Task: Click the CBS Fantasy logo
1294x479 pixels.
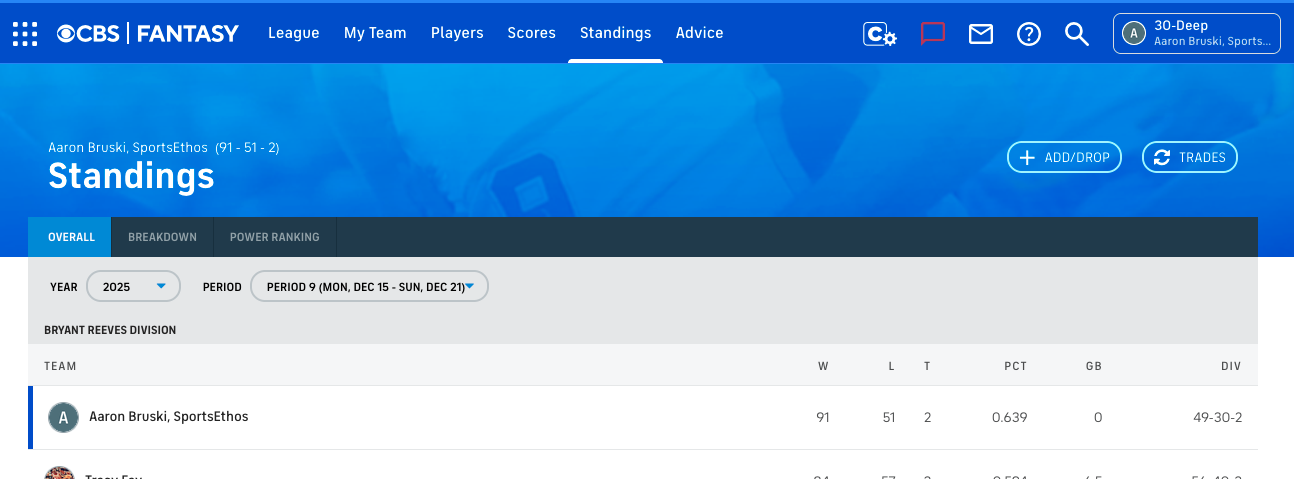Action: pyautogui.click(x=148, y=33)
